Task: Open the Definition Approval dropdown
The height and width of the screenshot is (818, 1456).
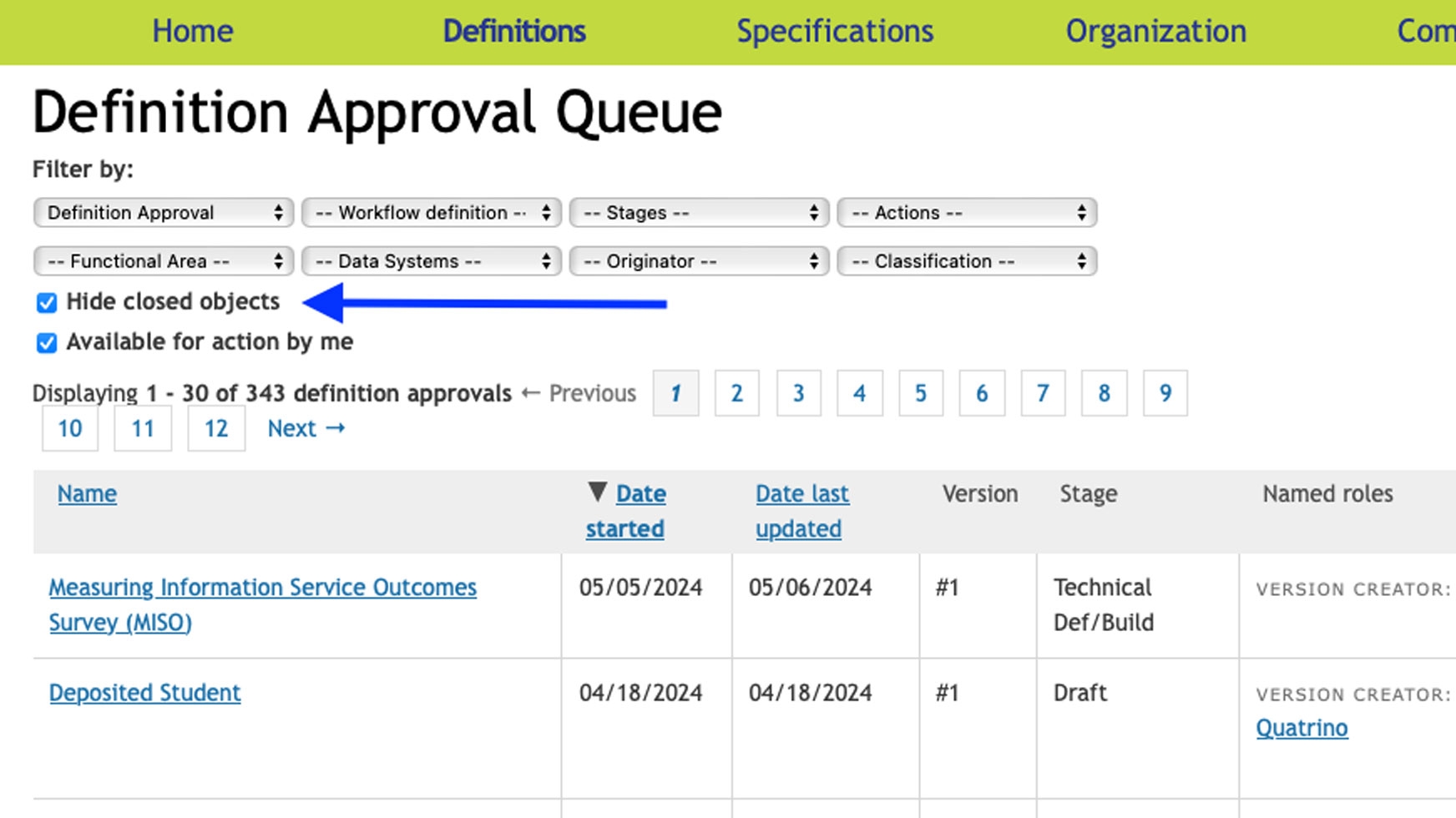Action: [164, 213]
